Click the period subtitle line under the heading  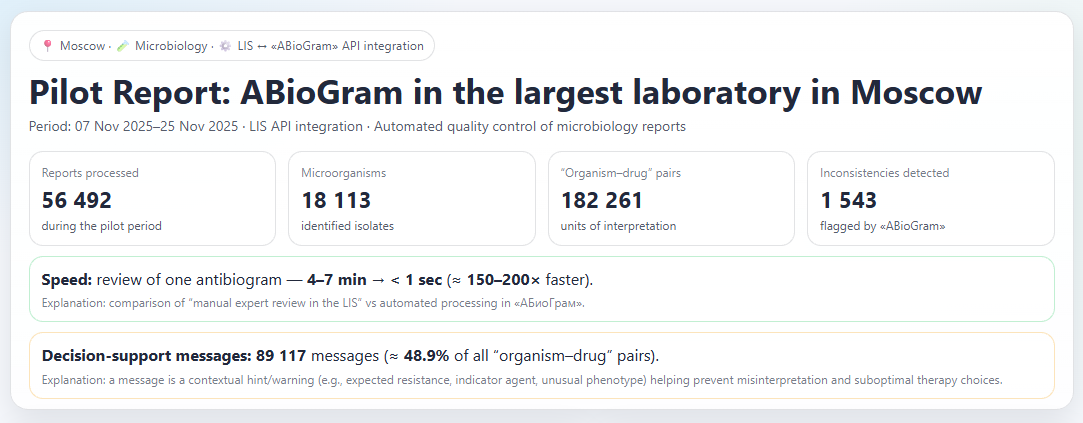[357, 127]
